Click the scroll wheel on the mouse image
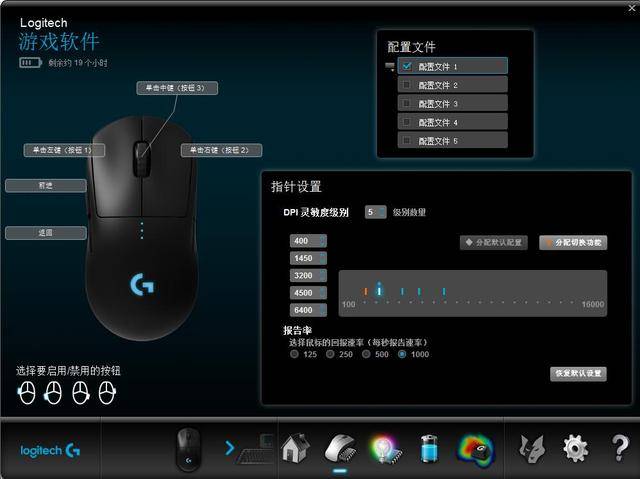 141,159
